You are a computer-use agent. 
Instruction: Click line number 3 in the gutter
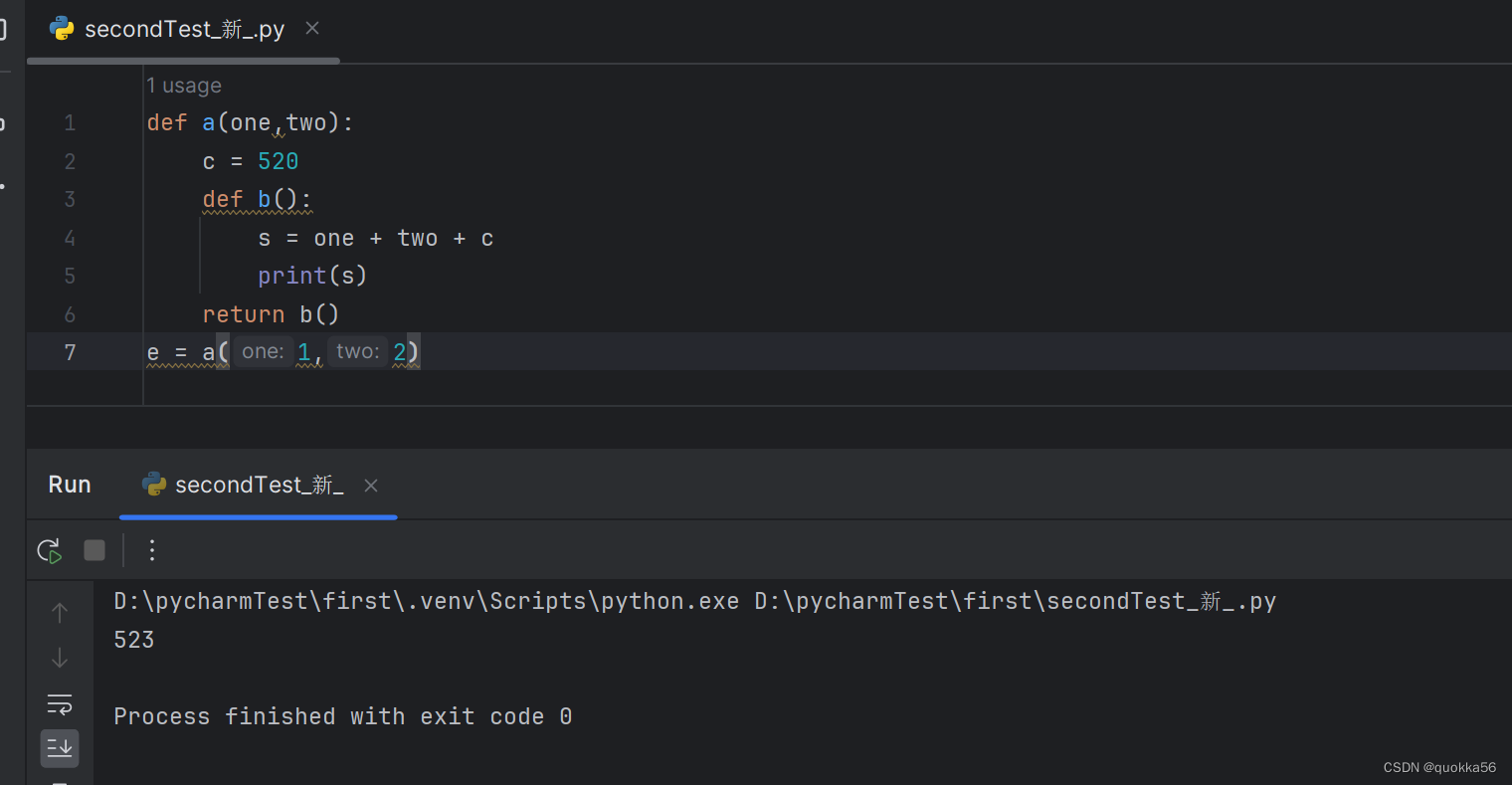70,199
